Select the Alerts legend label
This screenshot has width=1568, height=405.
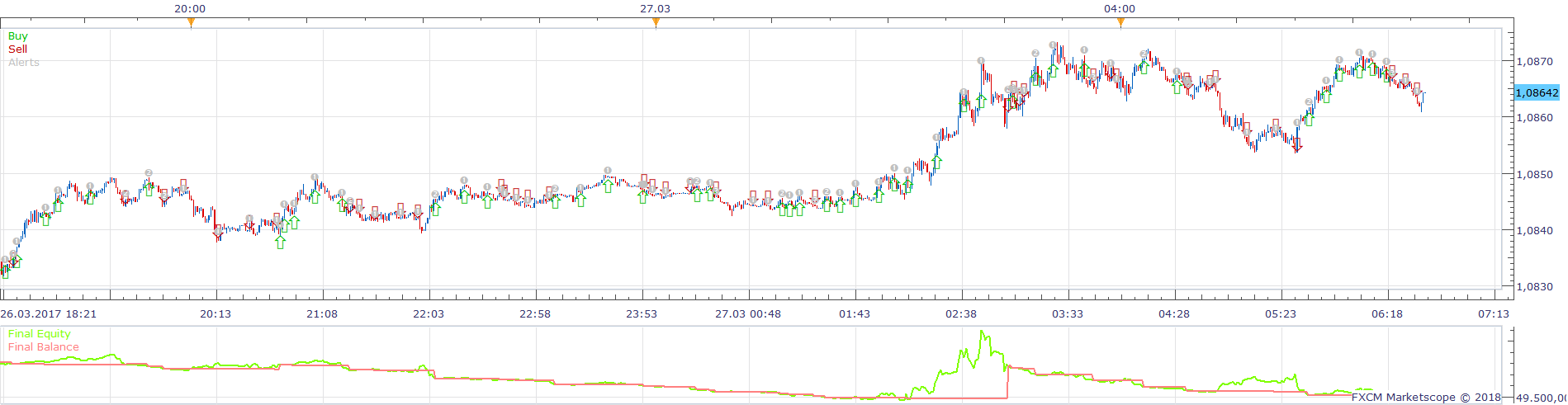click(x=24, y=63)
